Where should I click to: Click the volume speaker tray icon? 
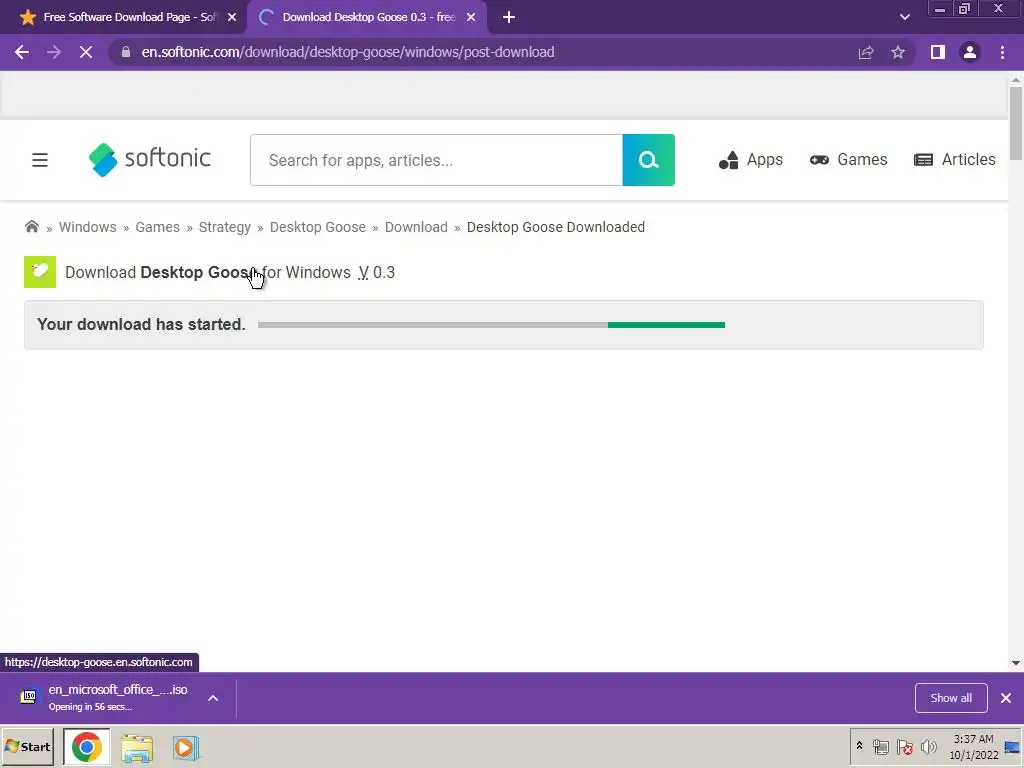click(928, 746)
